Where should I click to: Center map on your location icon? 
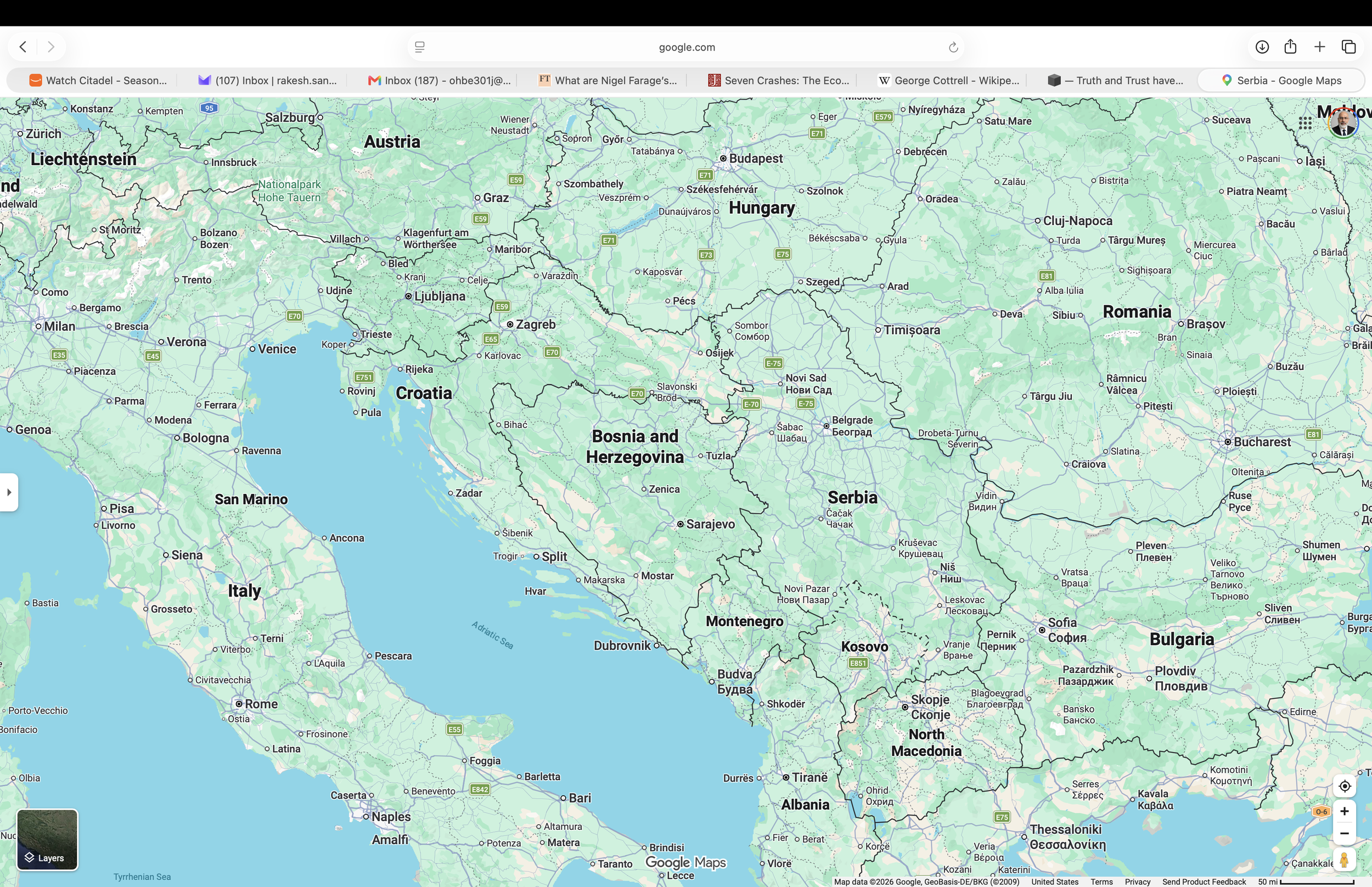pyautogui.click(x=1345, y=786)
